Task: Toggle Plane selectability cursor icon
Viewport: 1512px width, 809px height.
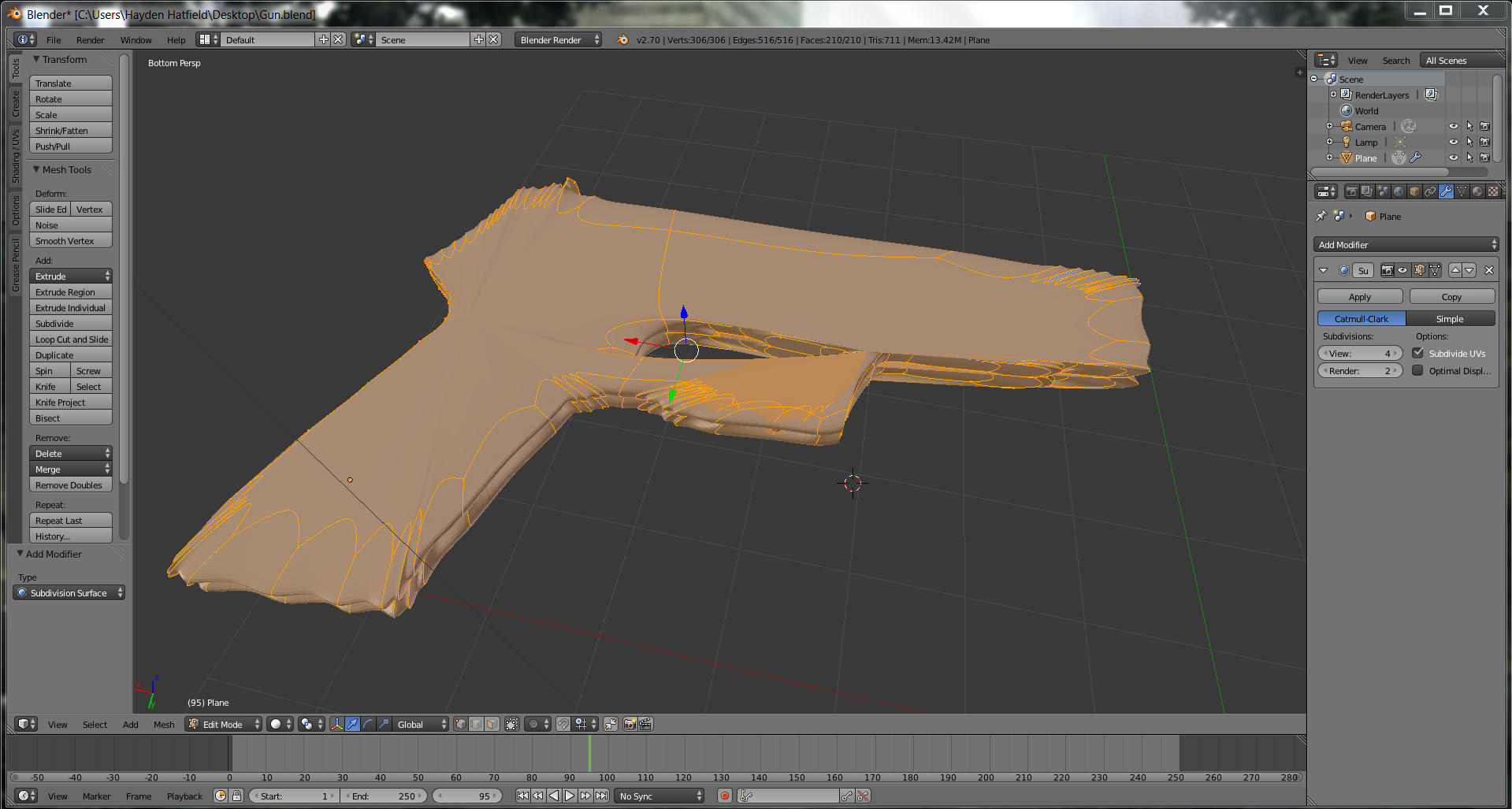Action: [1469, 158]
